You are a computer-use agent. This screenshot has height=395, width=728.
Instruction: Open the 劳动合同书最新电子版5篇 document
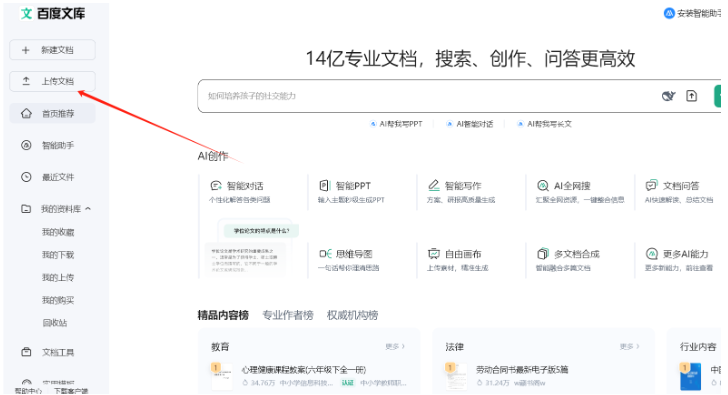pyautogui.click(x=522, y=369)
